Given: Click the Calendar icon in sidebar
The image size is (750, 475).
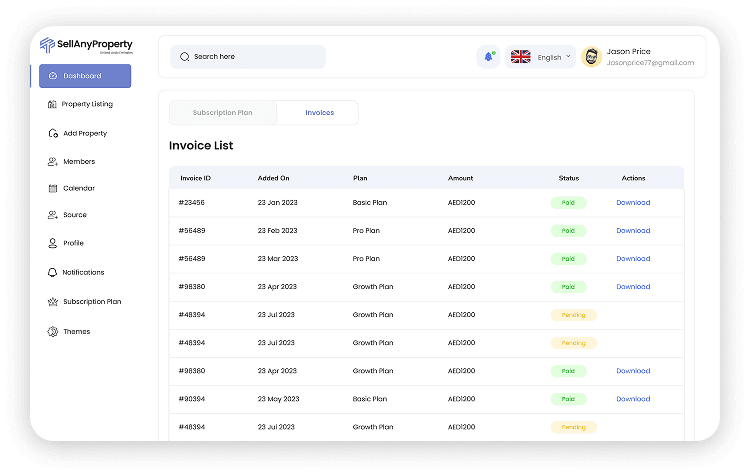Looking at the screenshot, I should click(x=53, y=188).
